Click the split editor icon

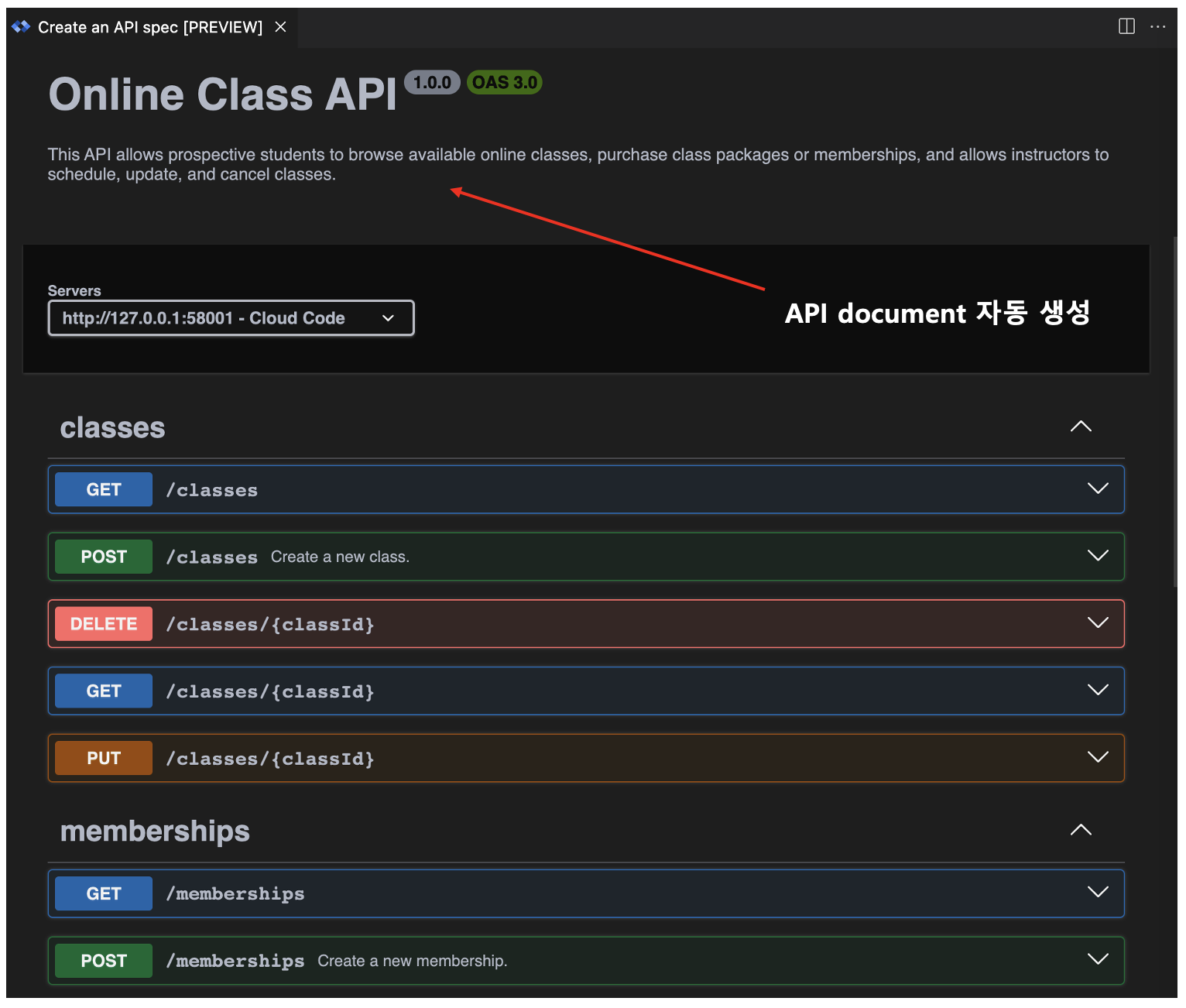click(1126, 26)
